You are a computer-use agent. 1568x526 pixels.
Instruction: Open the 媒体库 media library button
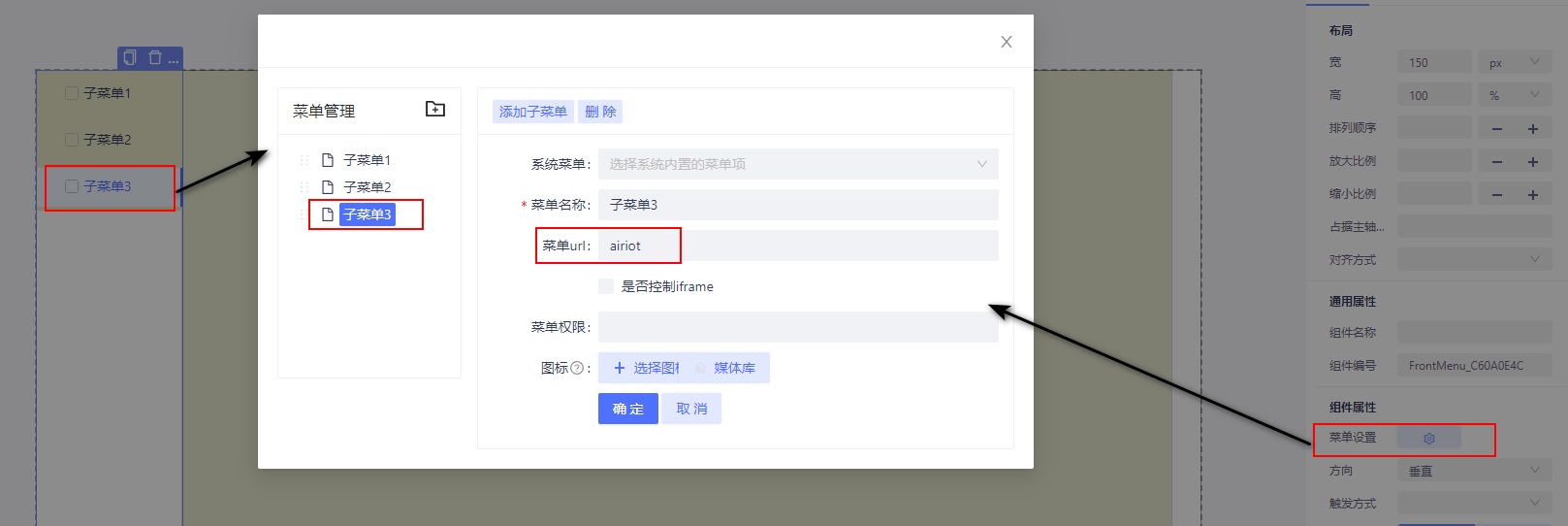pos(727,368)
